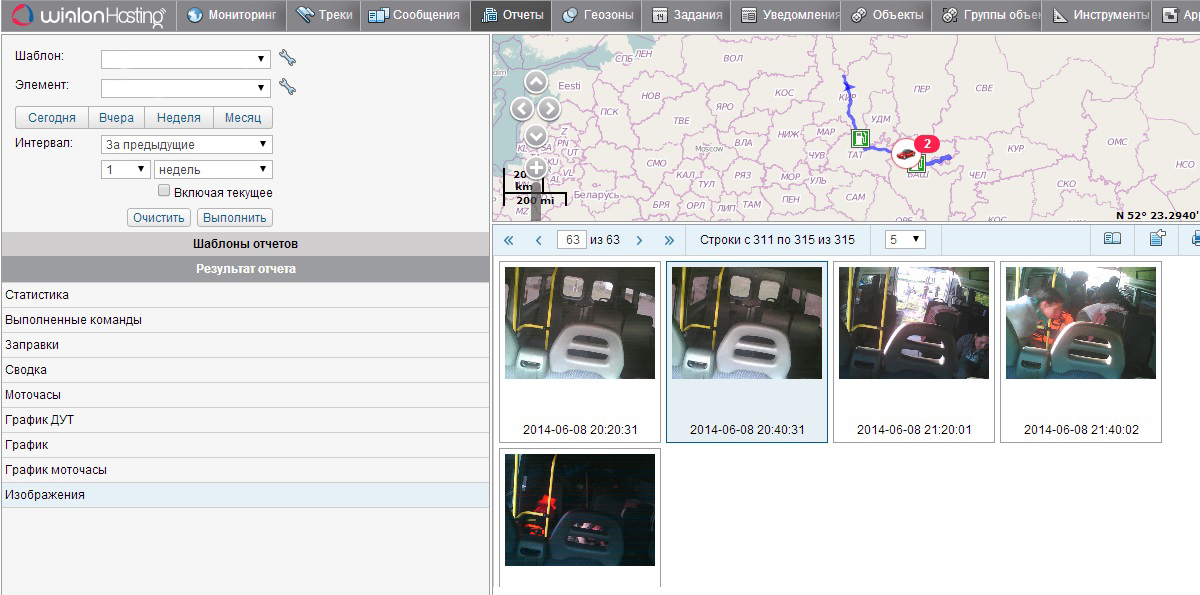The width and height of the screenshot is (1200, 595).
Task: Switch to the Мониторинг tab
Action: [232, 15]
